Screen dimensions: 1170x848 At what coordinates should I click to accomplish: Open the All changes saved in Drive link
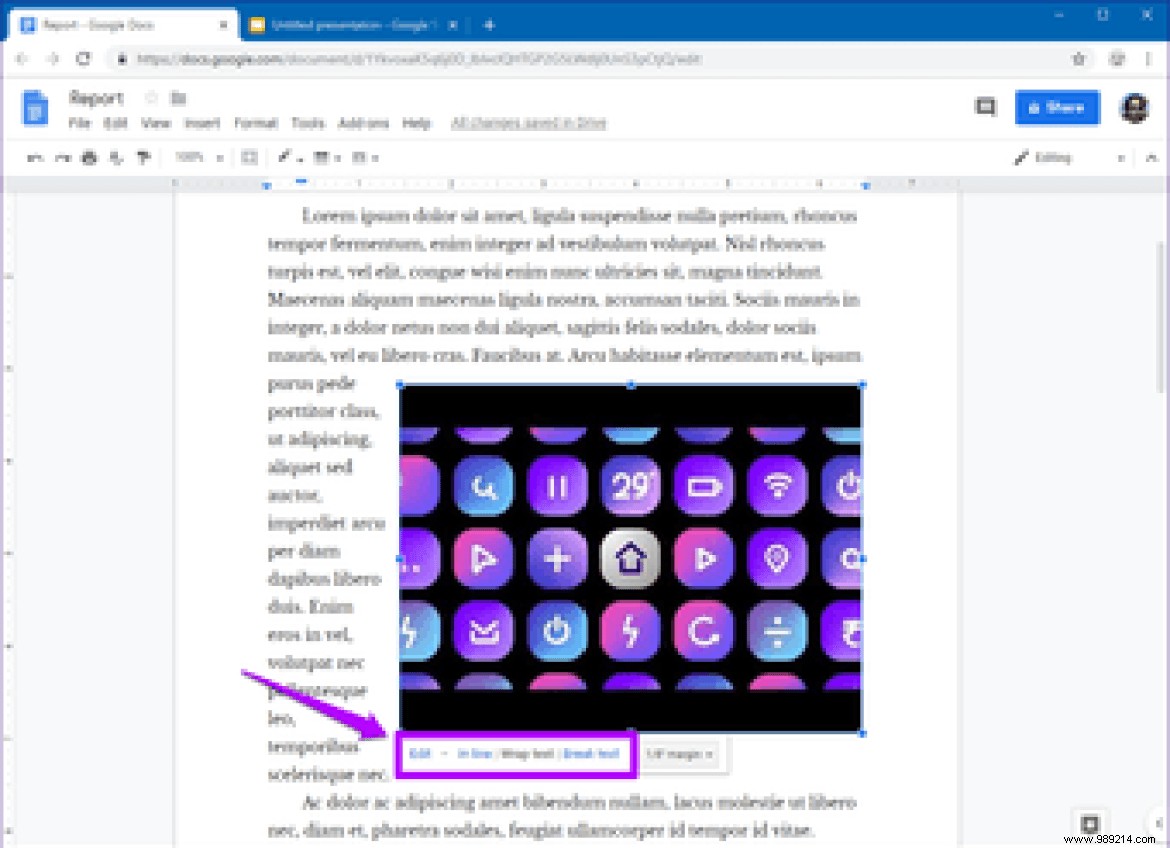(x=528, y=123)
